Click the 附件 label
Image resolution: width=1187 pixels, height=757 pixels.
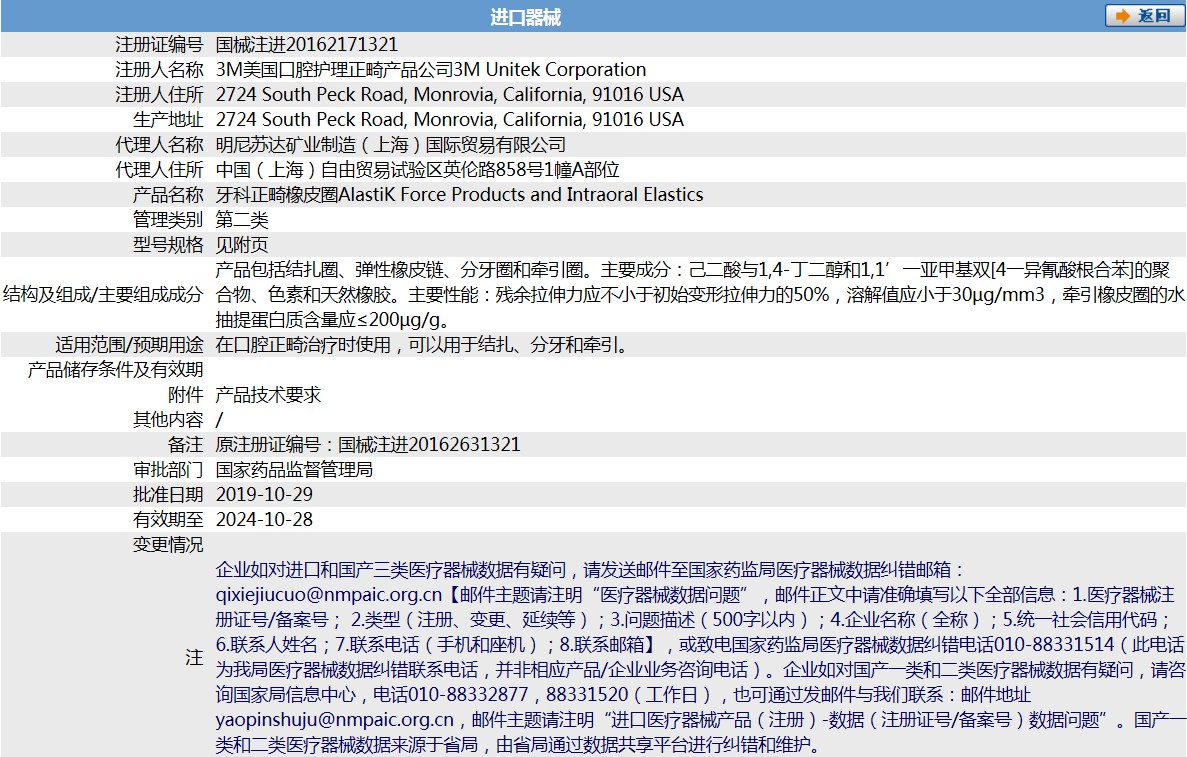click(185, 394)
